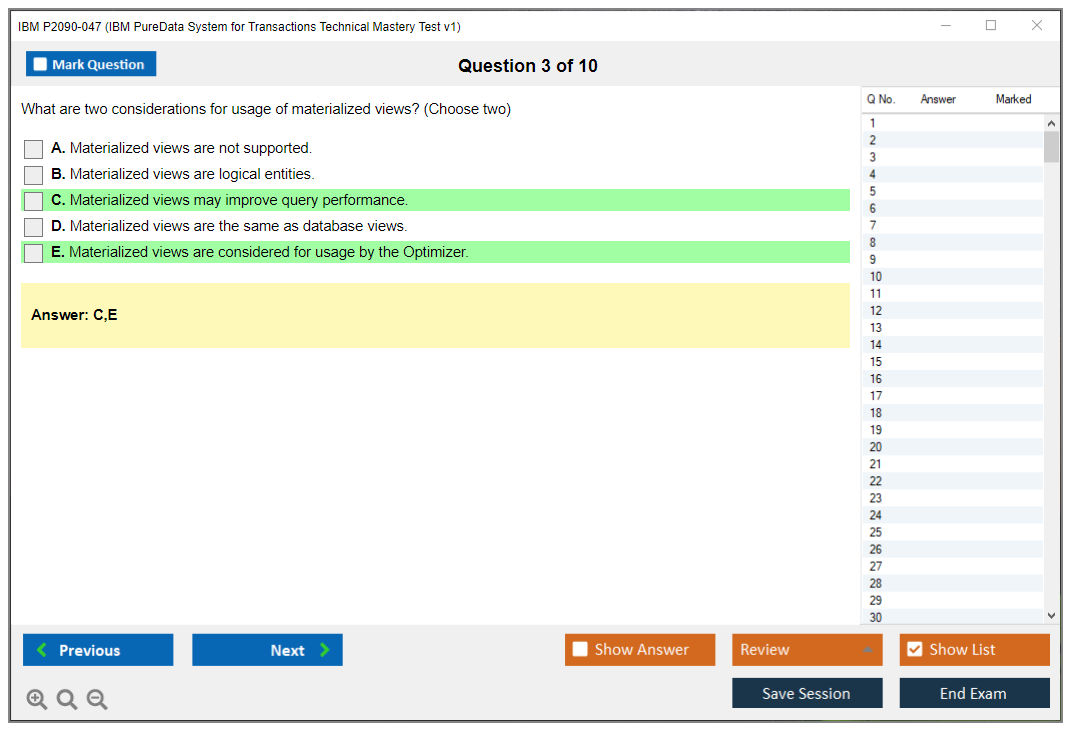Click the zoom out magnifier icon
This screenshot has height=735, width=1075.
pos(97,700)
